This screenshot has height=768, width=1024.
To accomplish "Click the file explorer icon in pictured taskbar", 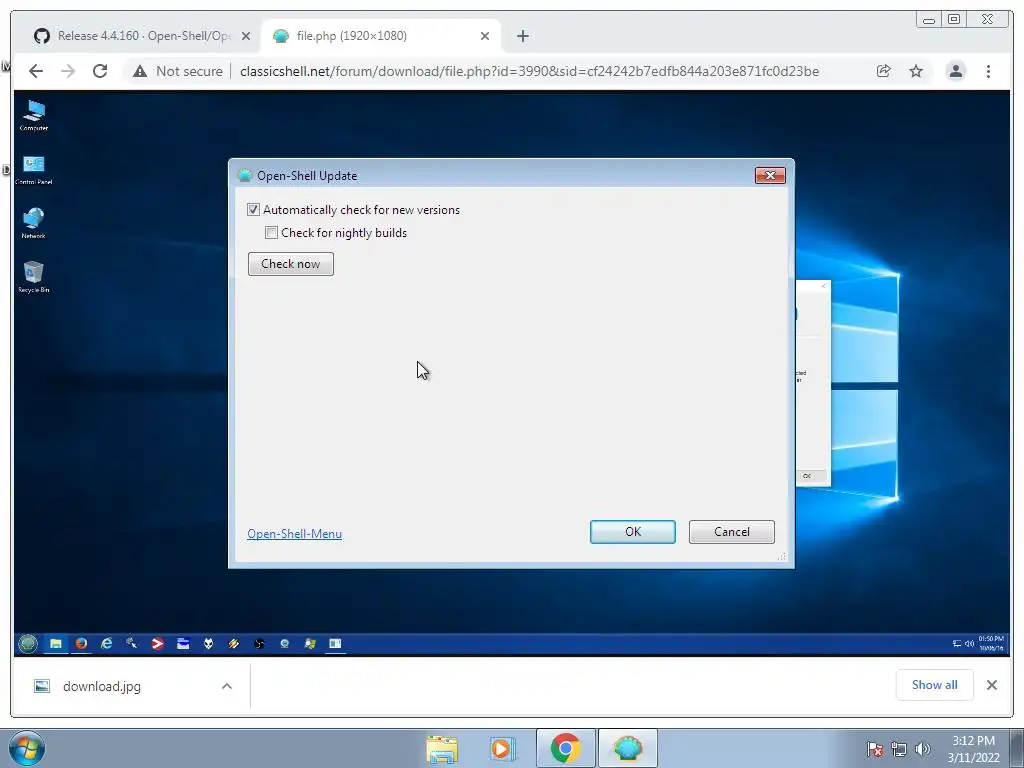I will point(56,644).
